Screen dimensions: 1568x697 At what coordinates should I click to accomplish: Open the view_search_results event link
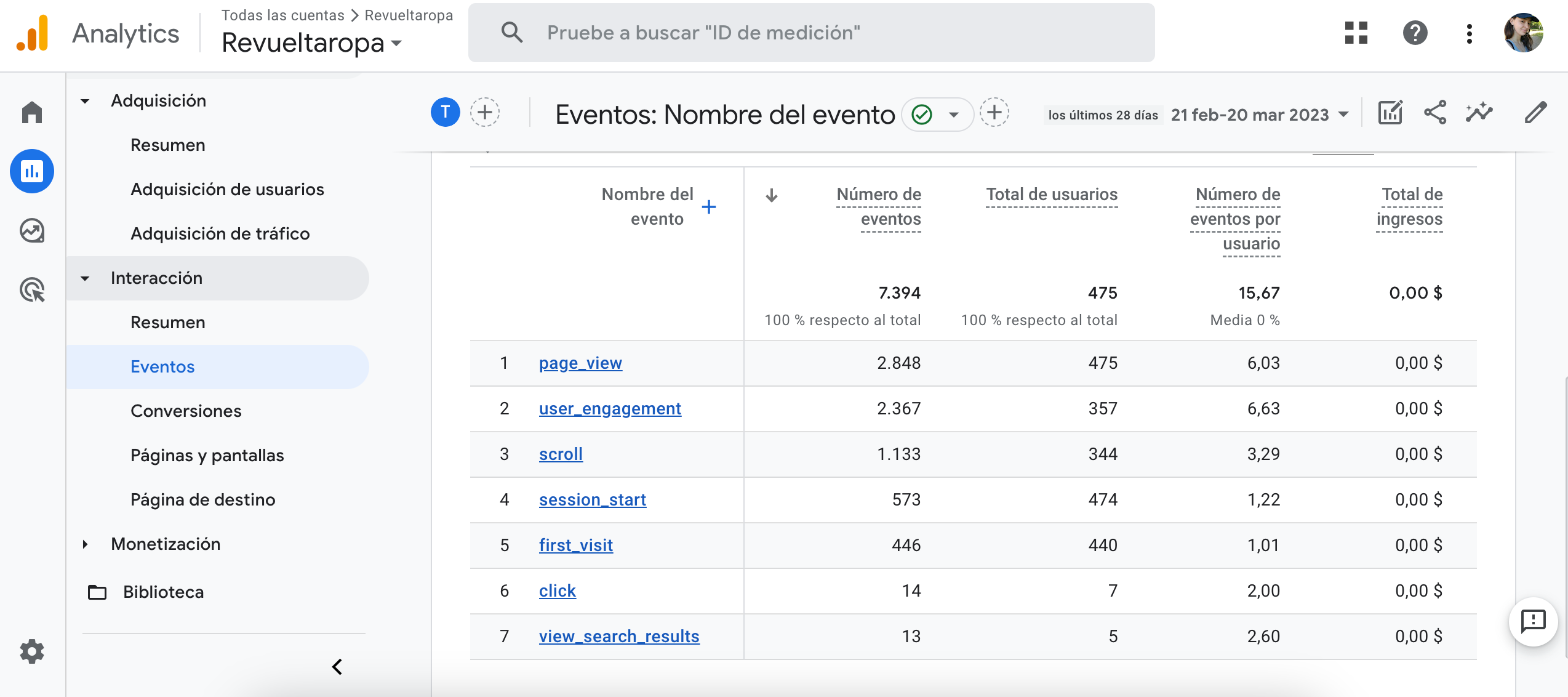(619, 637)
